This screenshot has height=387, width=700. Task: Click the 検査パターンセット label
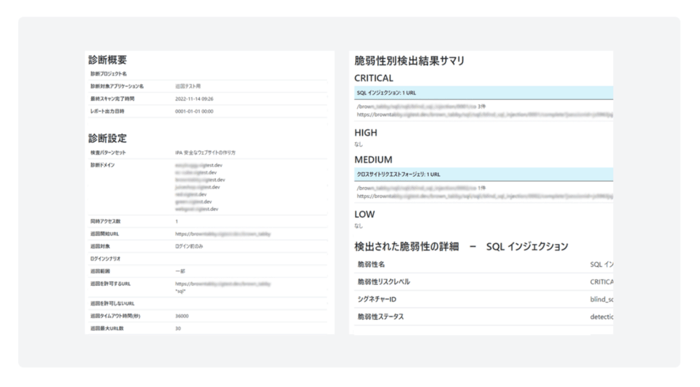108,153
